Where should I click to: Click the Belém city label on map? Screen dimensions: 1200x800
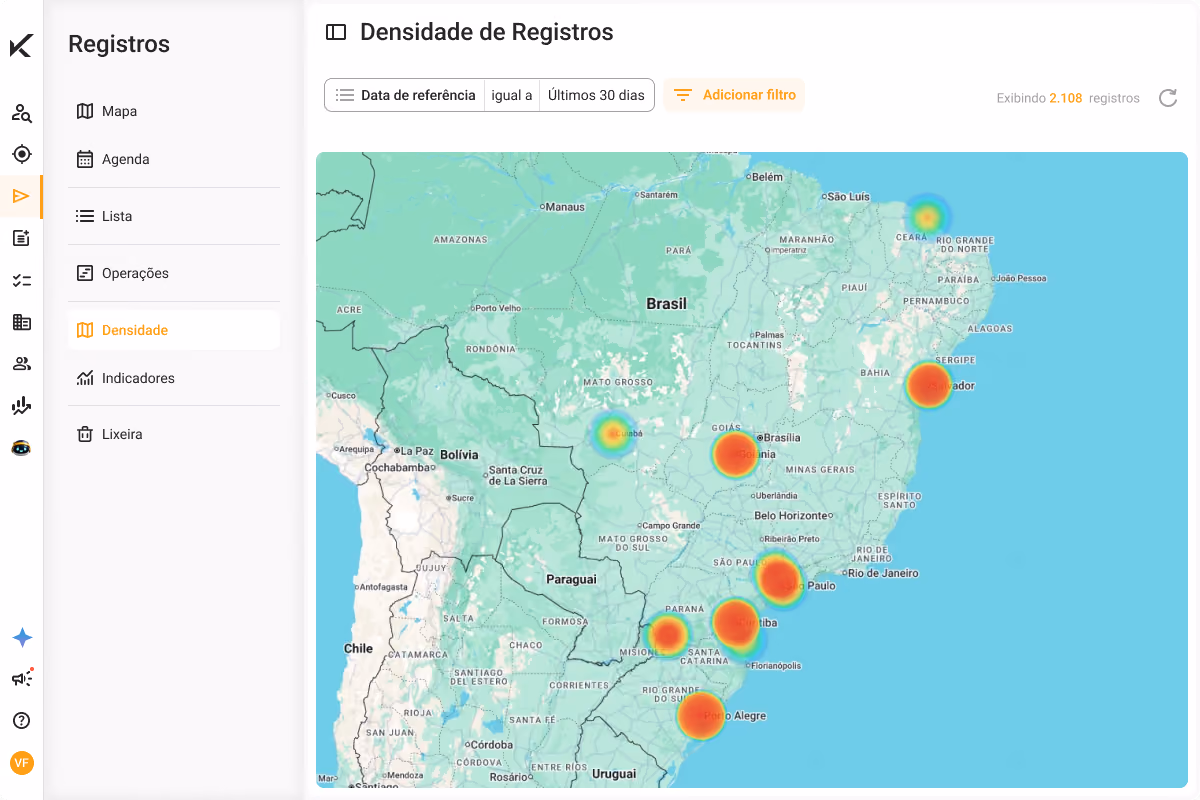766,177
